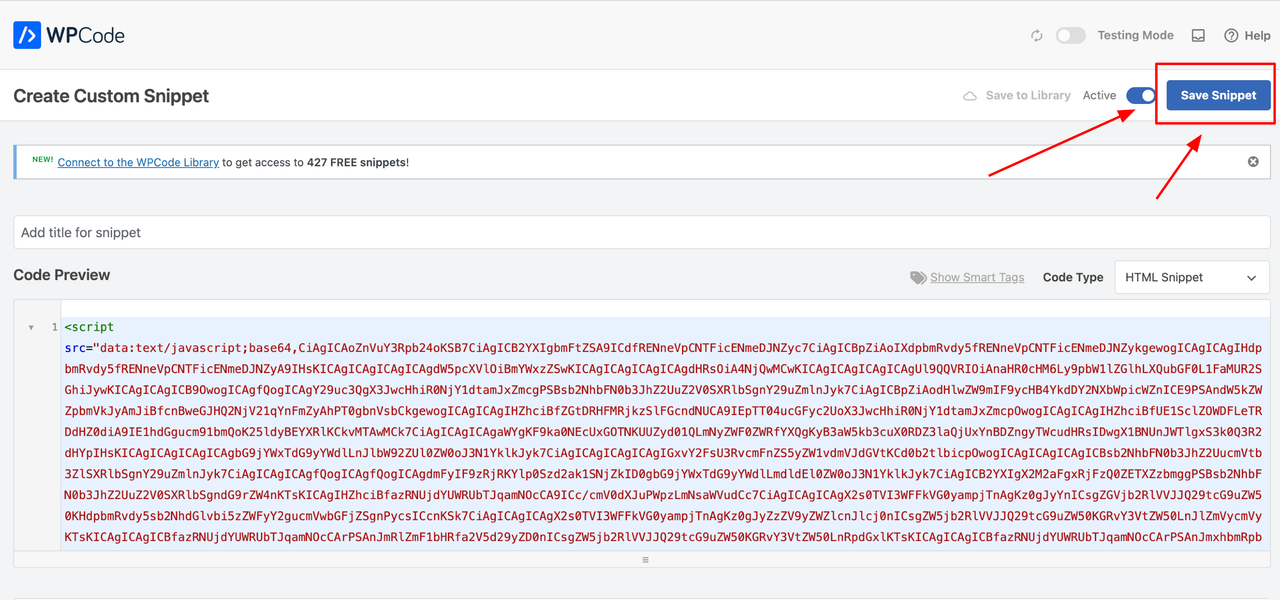Open the Connect to the WPCode Library link

pyautogui.click(x=138, y=162)
